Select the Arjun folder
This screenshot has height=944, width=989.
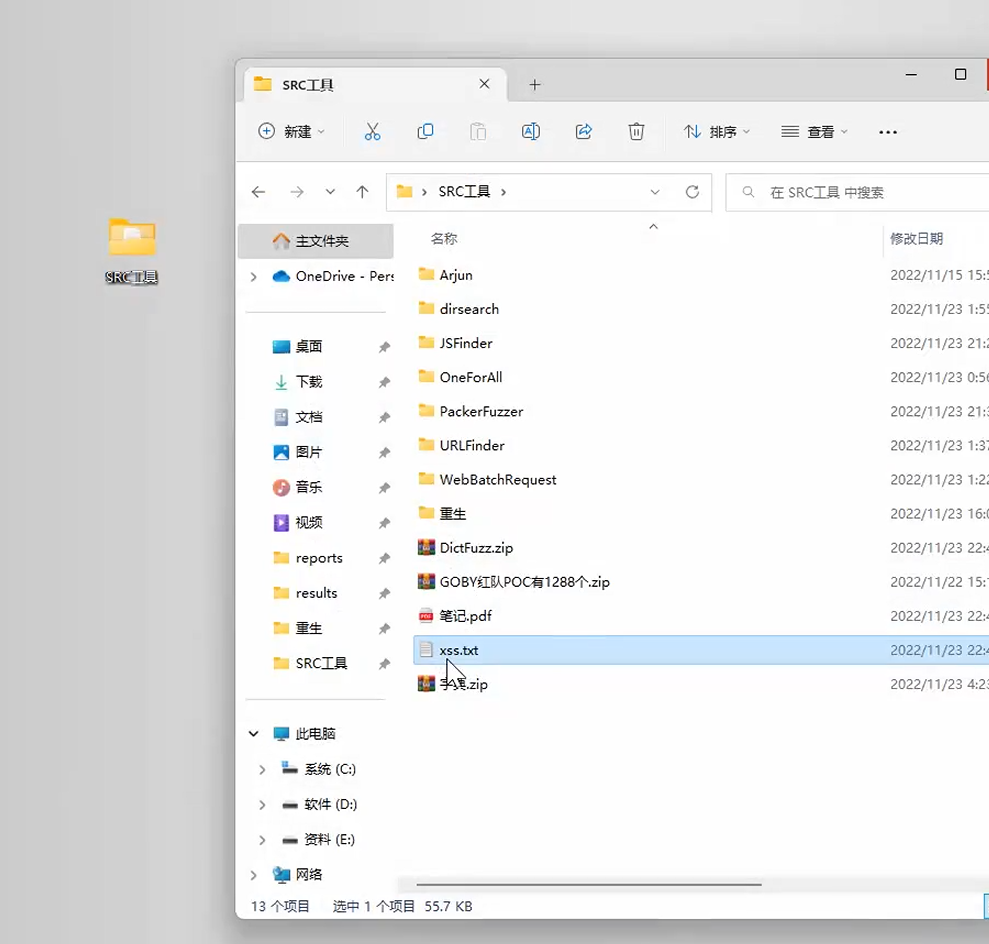point(445,275)
